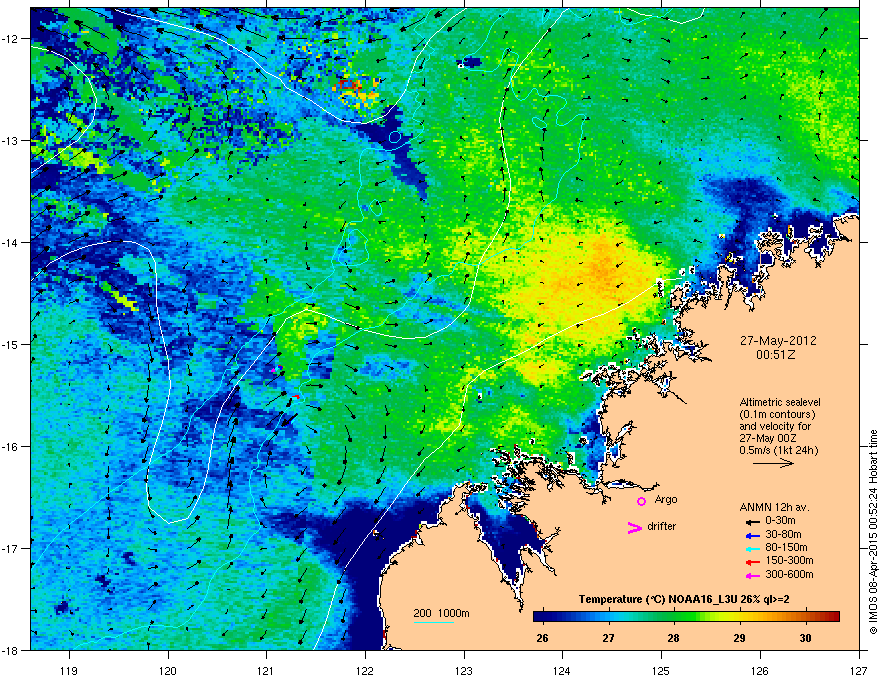Viewport: 880px width, 680px height.
Task: Click the ANMN 12h av. legend heading
Action: click(x=774, y=507)
